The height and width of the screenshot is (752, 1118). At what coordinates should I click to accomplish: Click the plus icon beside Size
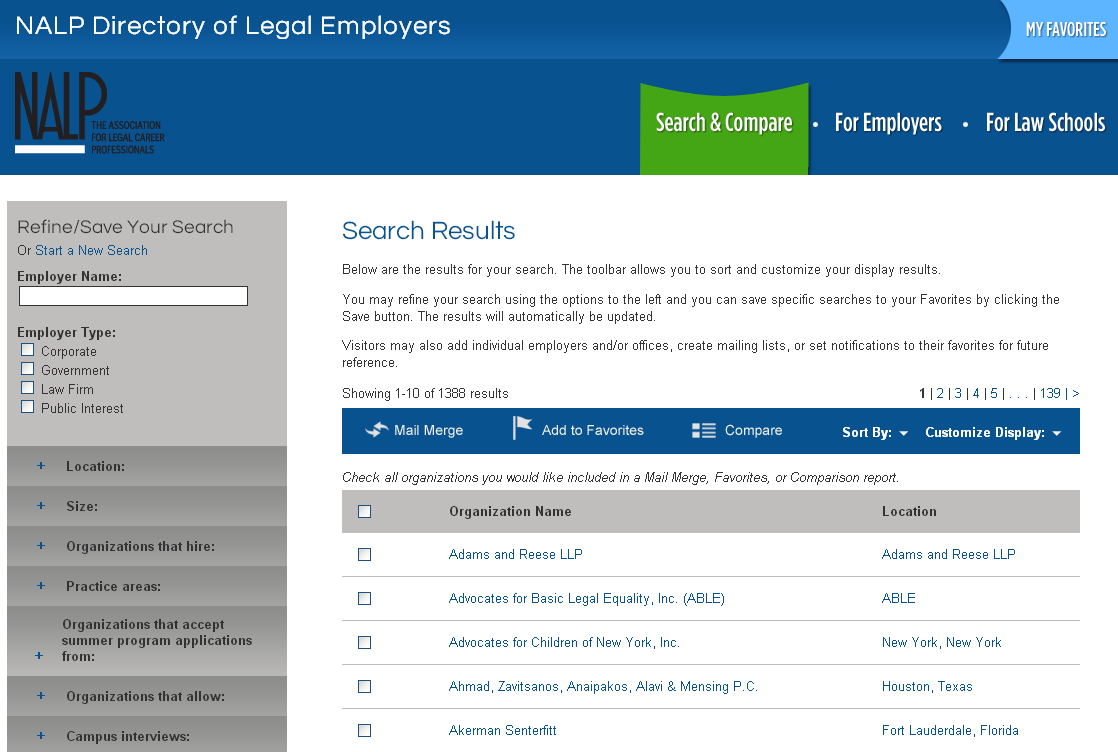coord(41,505)
